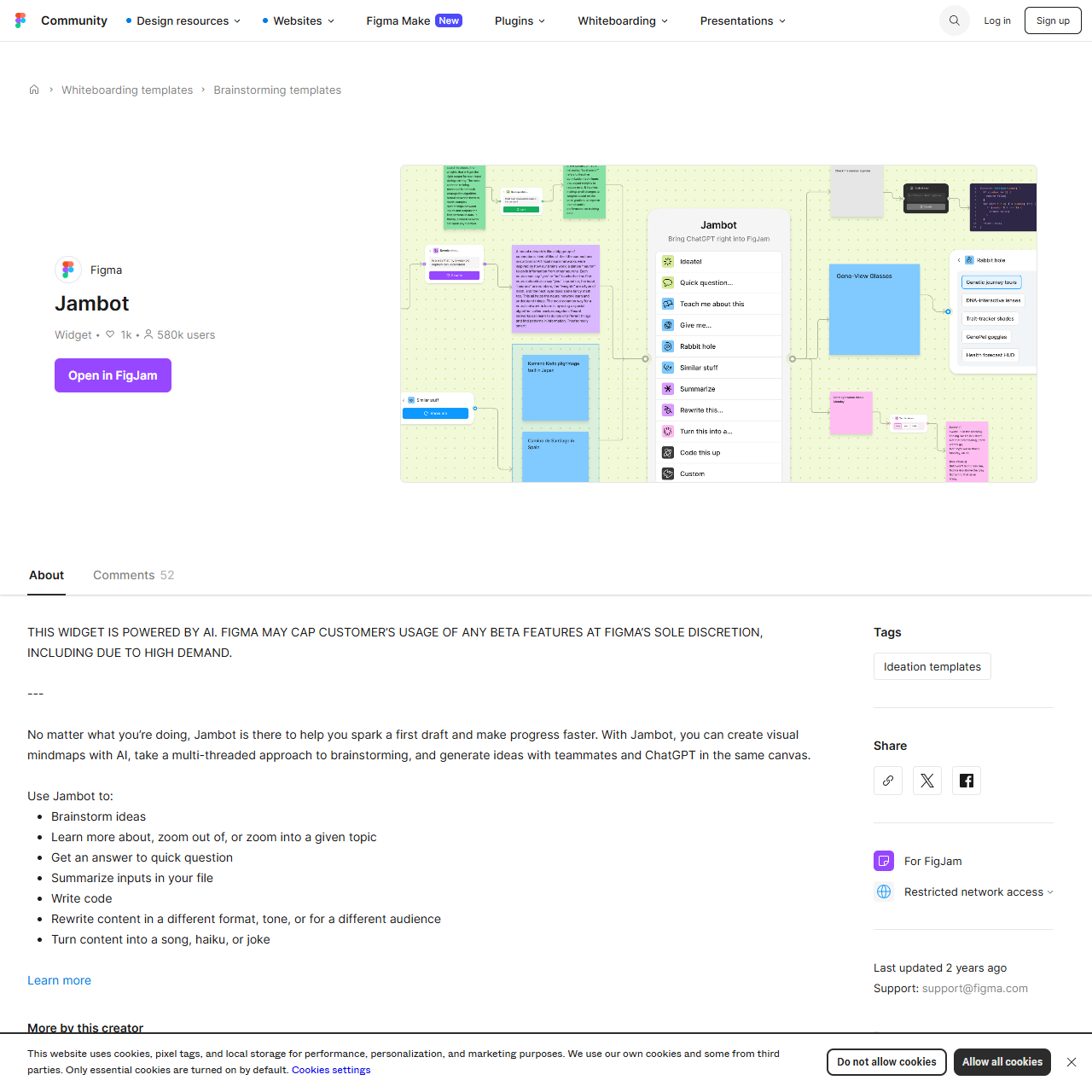
Task: Copy the share link using the link icon
Action: pos(887,780)
